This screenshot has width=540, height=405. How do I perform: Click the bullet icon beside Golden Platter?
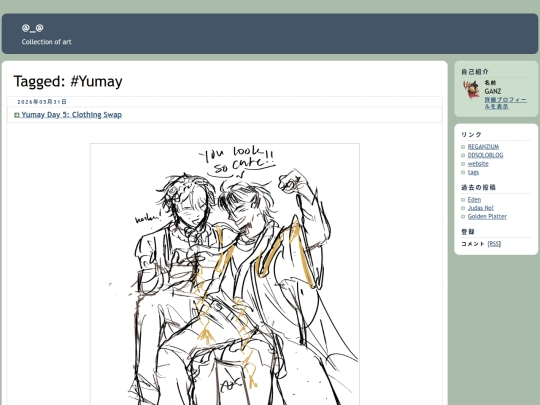coord(463,217)
